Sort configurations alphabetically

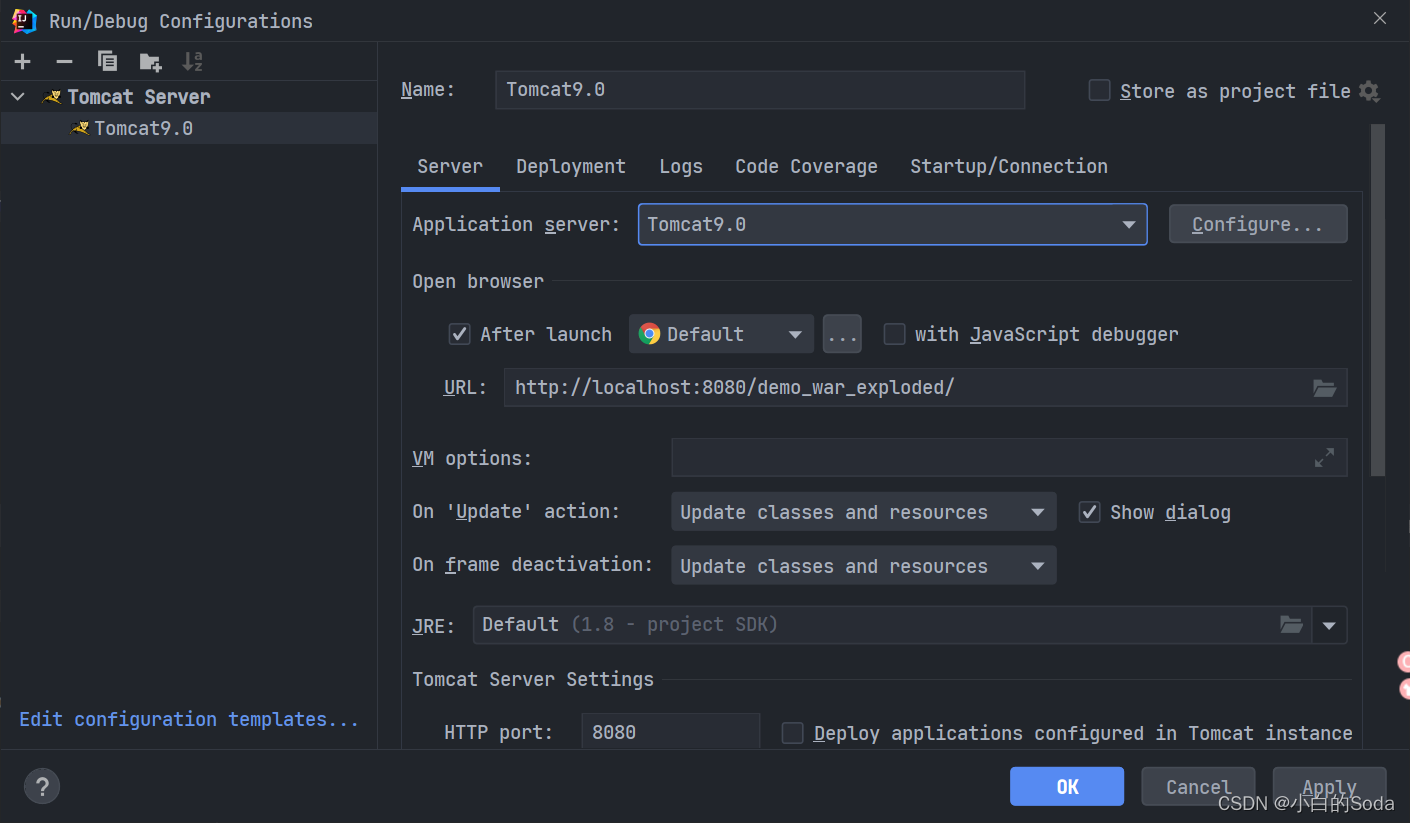click(192, 62)
